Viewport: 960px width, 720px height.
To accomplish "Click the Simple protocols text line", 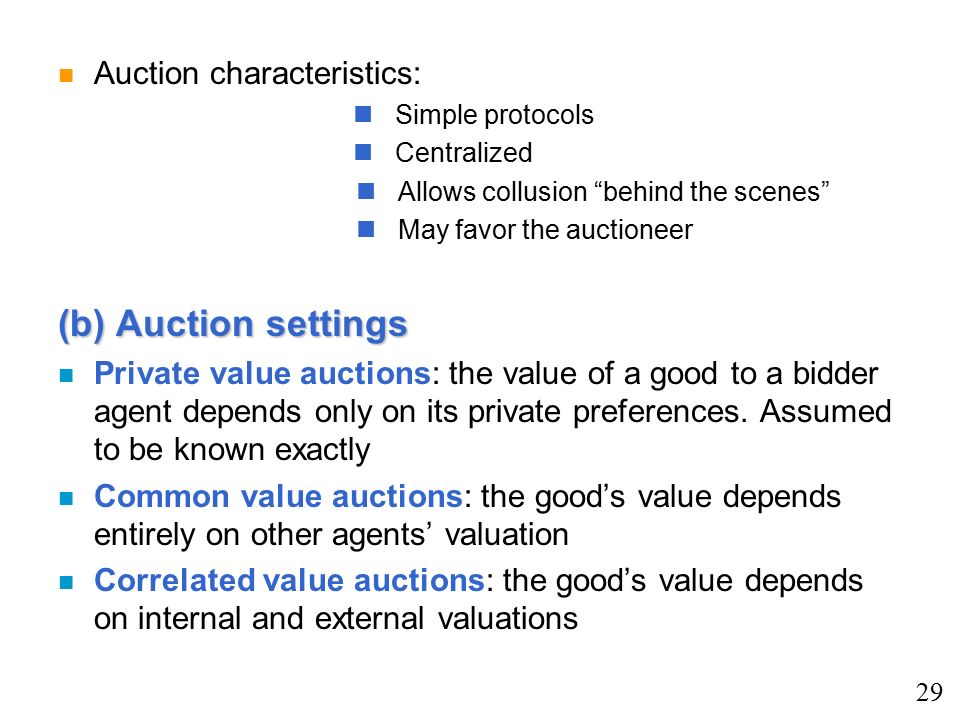I will click(x=494, y=115).
